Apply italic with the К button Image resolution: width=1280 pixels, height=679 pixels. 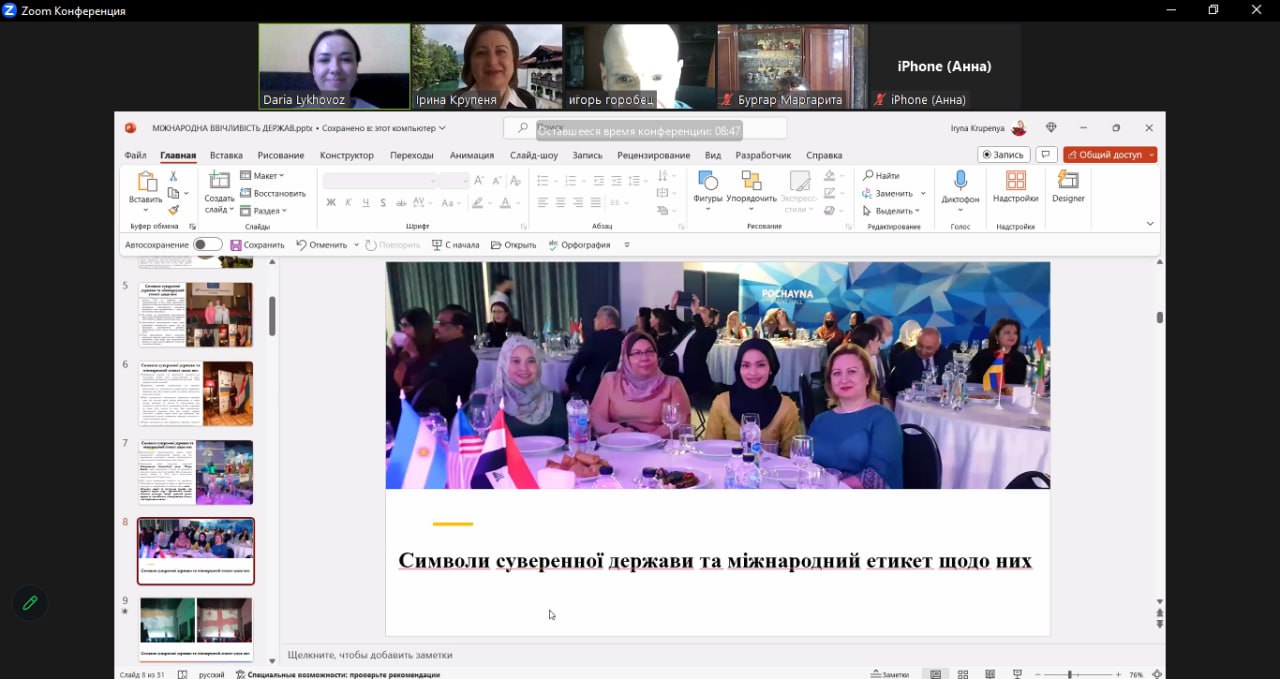pyautogui.click(x=349, y=202)
